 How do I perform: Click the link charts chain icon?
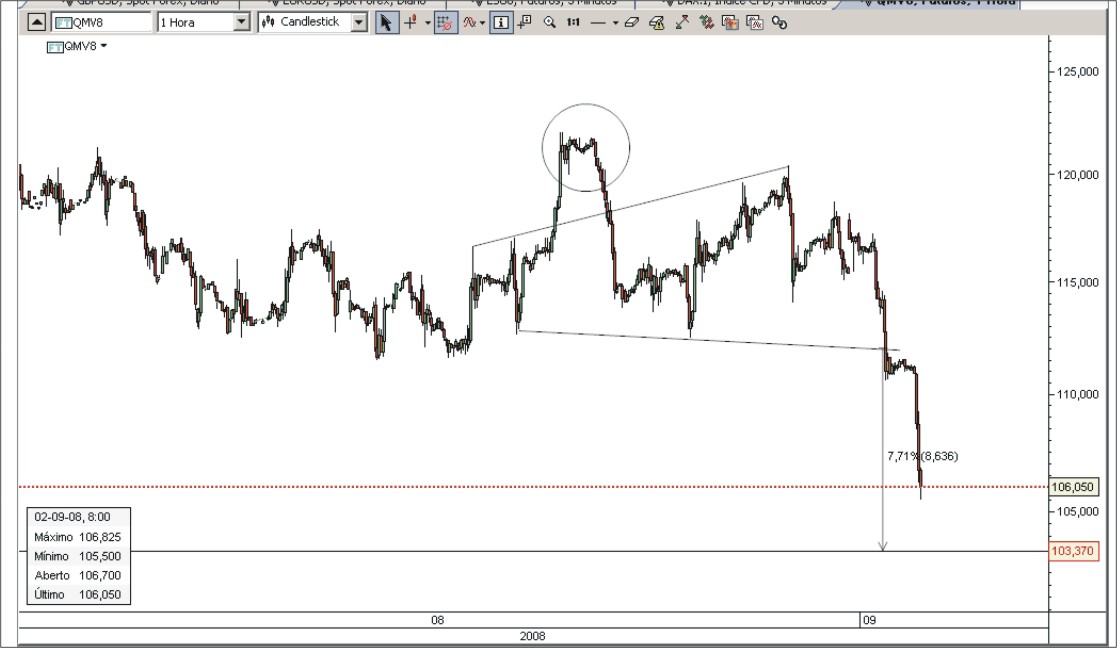(779, 23)
